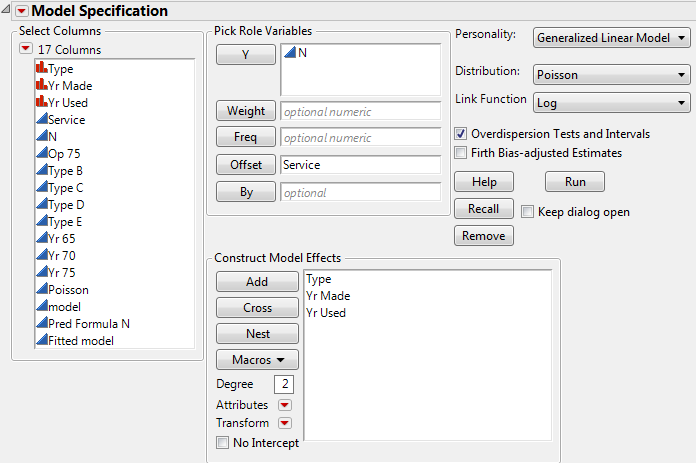Check the Keep dialog open box
Image resolution: width=696 pixels, height=463 pixels.
(527, 212)
